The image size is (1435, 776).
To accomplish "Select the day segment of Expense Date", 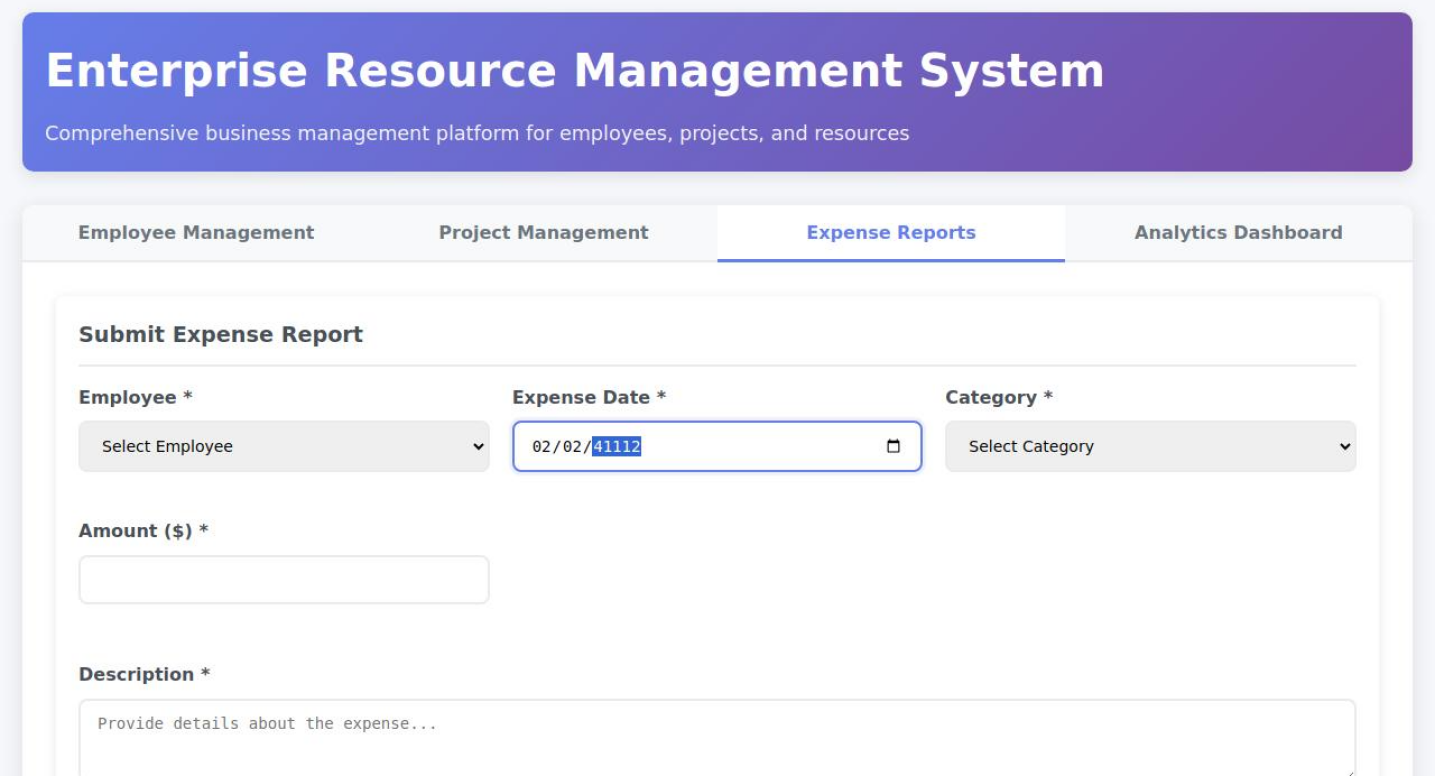I will coord(571,447).
